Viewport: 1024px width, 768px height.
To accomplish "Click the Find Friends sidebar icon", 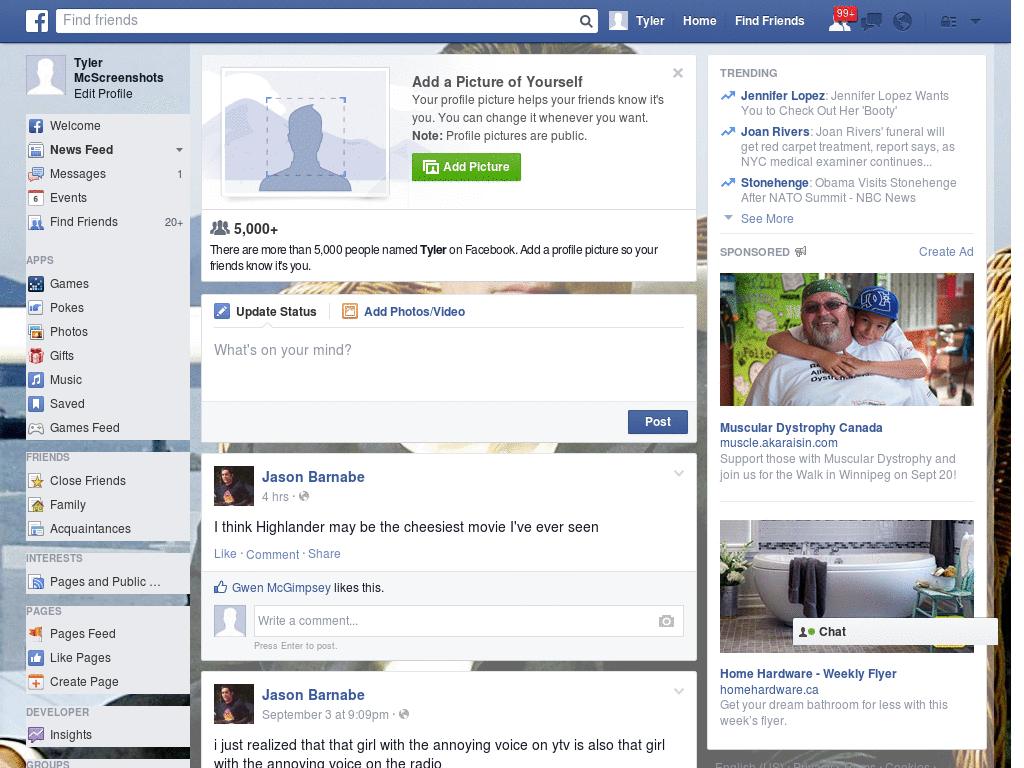I will click(x=36, y=222).
